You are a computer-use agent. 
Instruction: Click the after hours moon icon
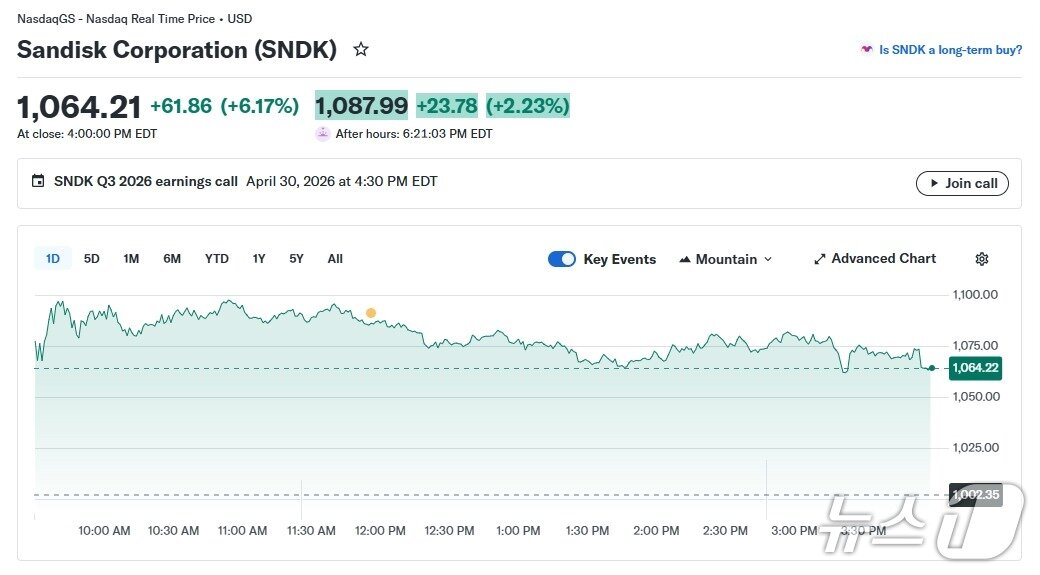pyautogui.click(x=322, y=133)
